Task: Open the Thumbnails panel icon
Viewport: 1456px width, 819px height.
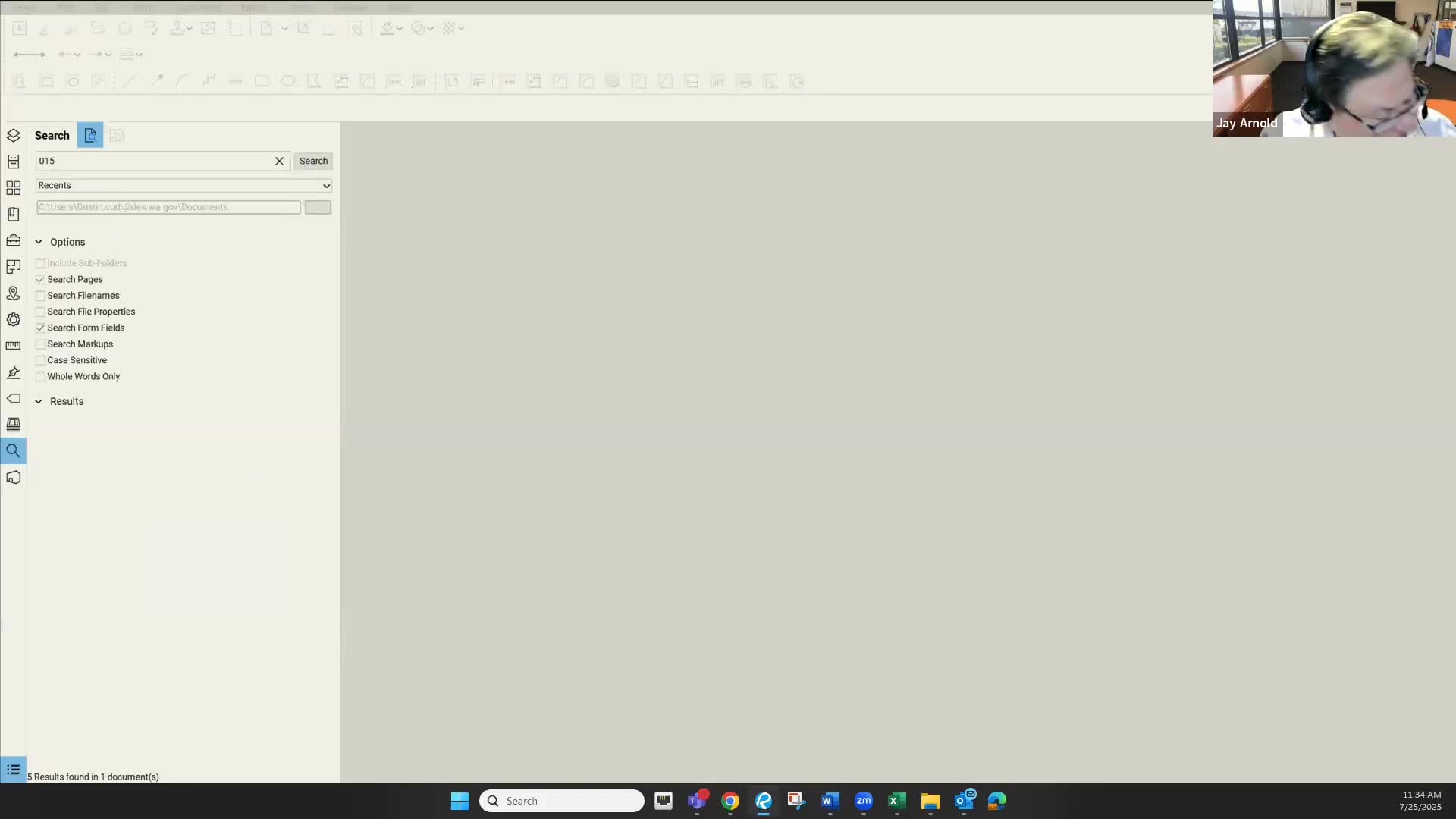Action: point(13,188)
